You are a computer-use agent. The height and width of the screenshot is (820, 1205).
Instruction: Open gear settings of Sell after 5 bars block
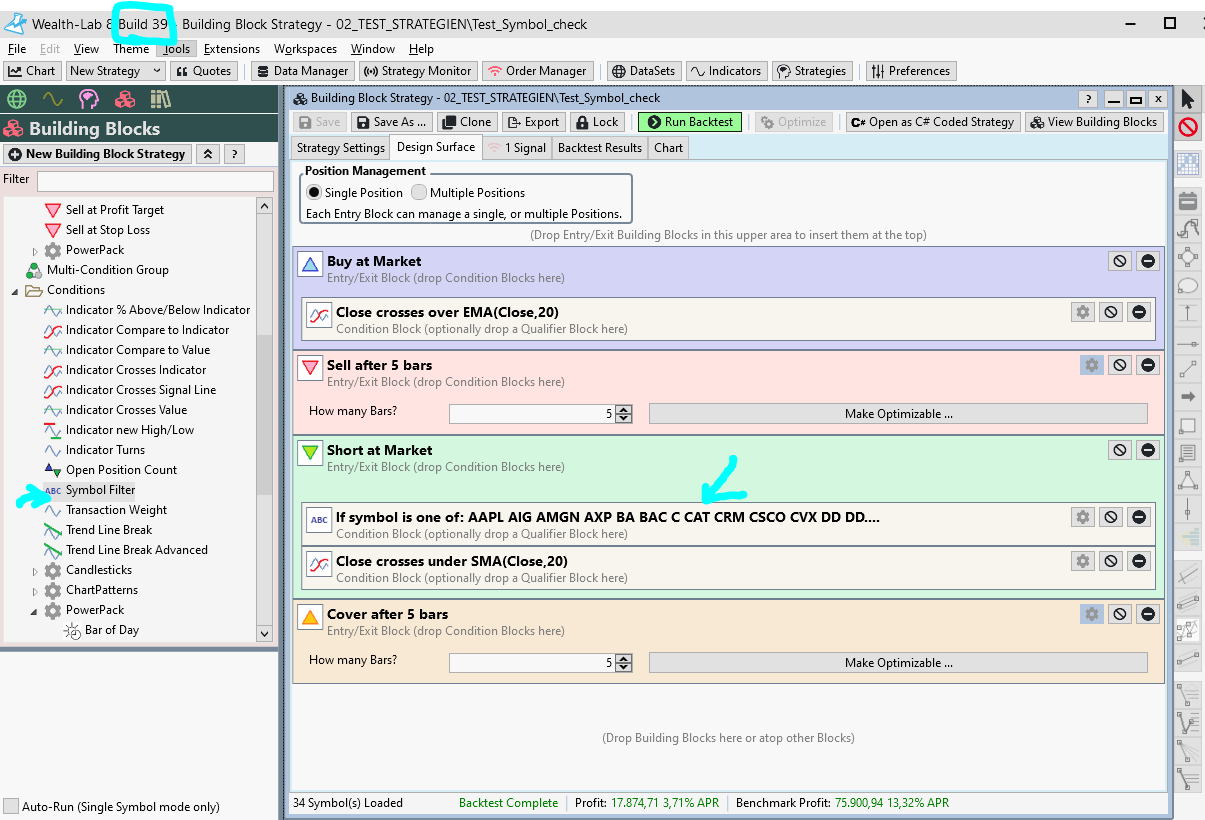tap(1092, 365)
